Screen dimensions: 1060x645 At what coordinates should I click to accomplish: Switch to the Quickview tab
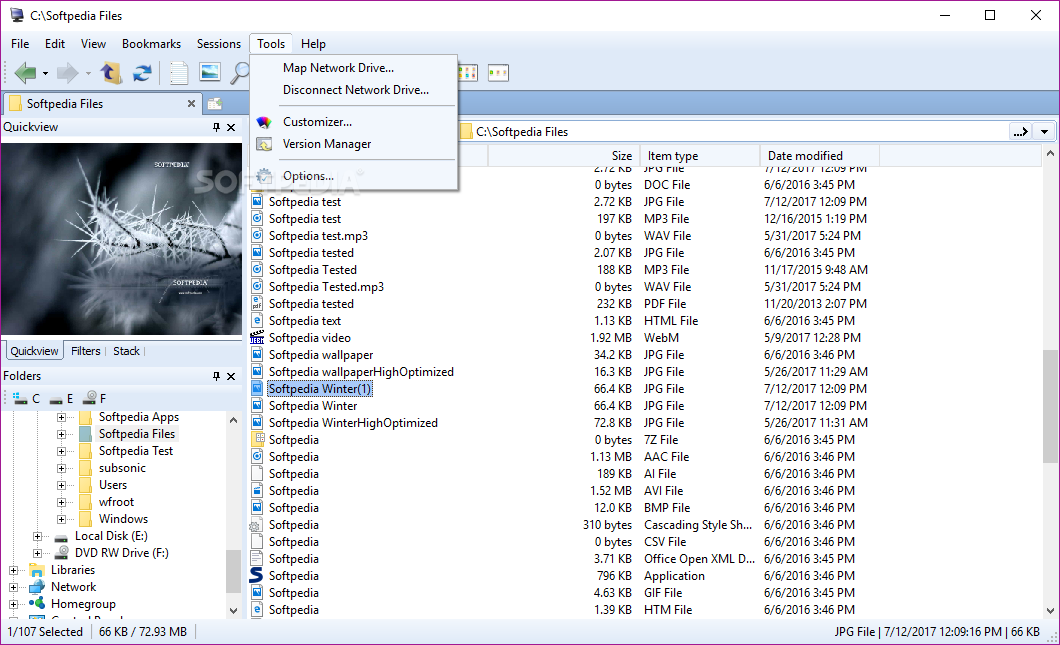click(34, 351)
